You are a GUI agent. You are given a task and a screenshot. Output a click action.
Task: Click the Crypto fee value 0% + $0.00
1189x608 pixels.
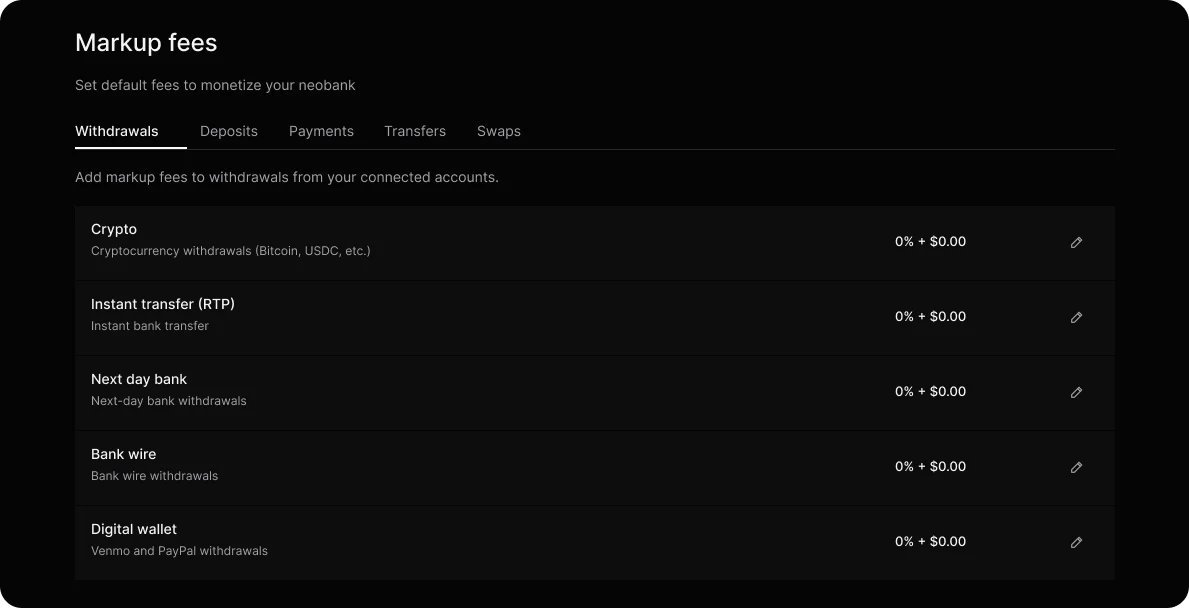930,242
